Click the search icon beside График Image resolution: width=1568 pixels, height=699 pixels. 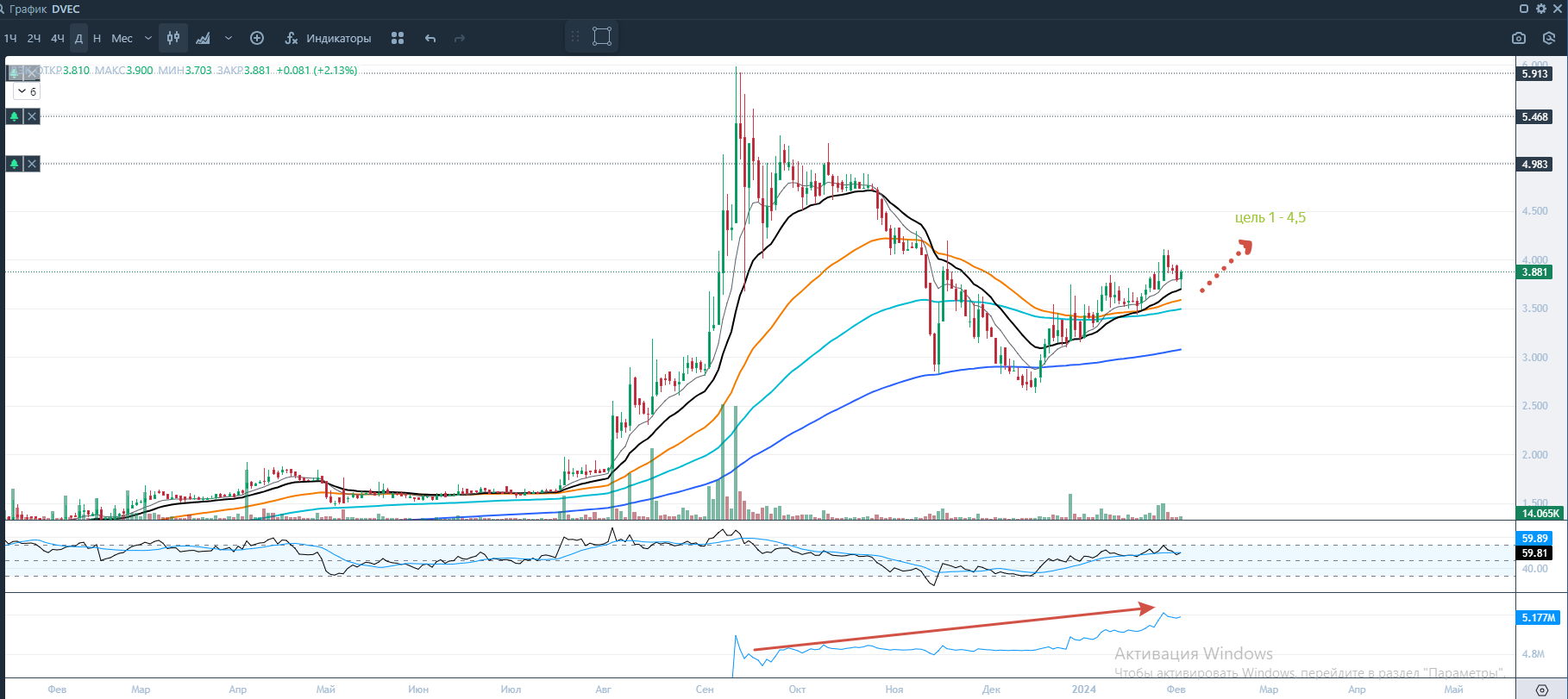3,9
